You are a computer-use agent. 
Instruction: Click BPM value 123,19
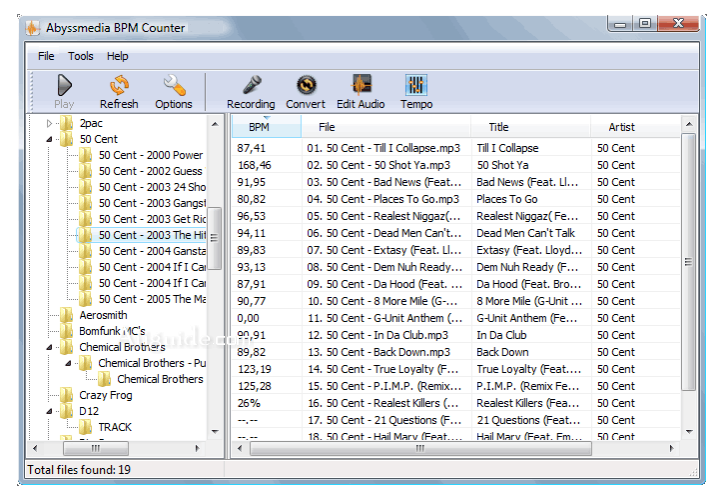click(x=254, y=369)
